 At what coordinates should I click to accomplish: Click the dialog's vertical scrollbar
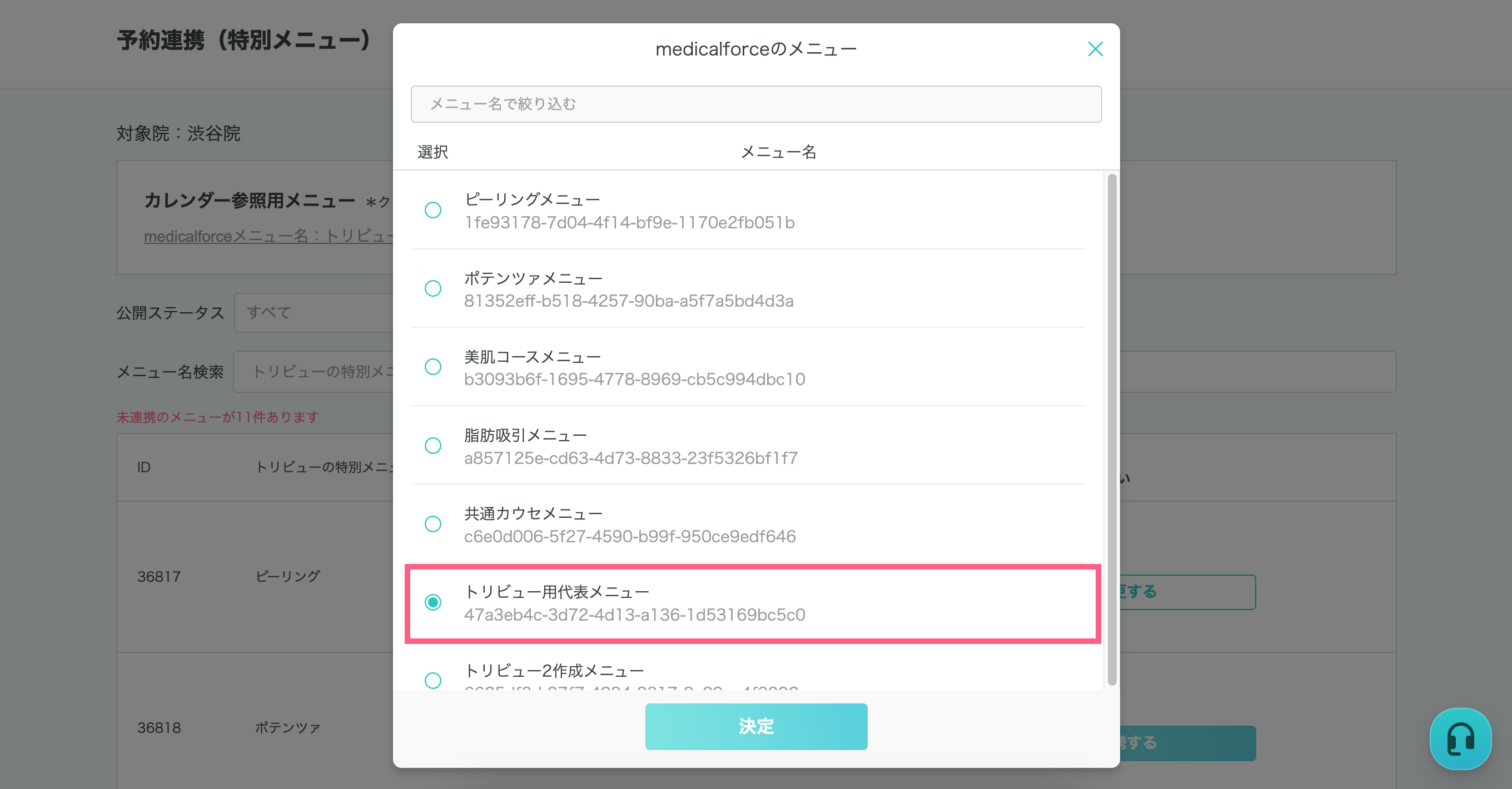pos(1112,428)
